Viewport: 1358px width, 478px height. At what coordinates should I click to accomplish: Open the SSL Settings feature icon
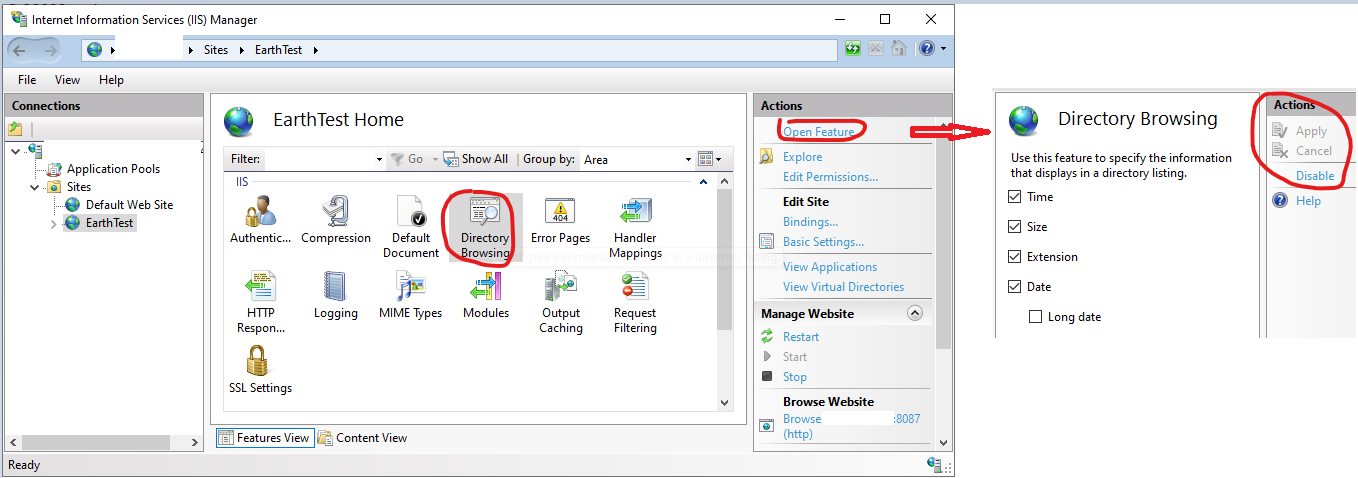coord(261,361)
